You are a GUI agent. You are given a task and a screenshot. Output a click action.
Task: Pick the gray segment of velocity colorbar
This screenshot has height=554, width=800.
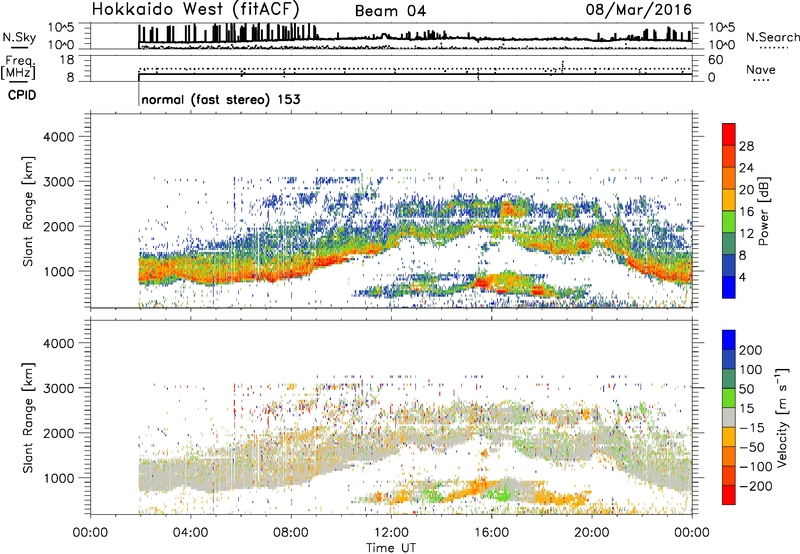click(x=729, y=417)
